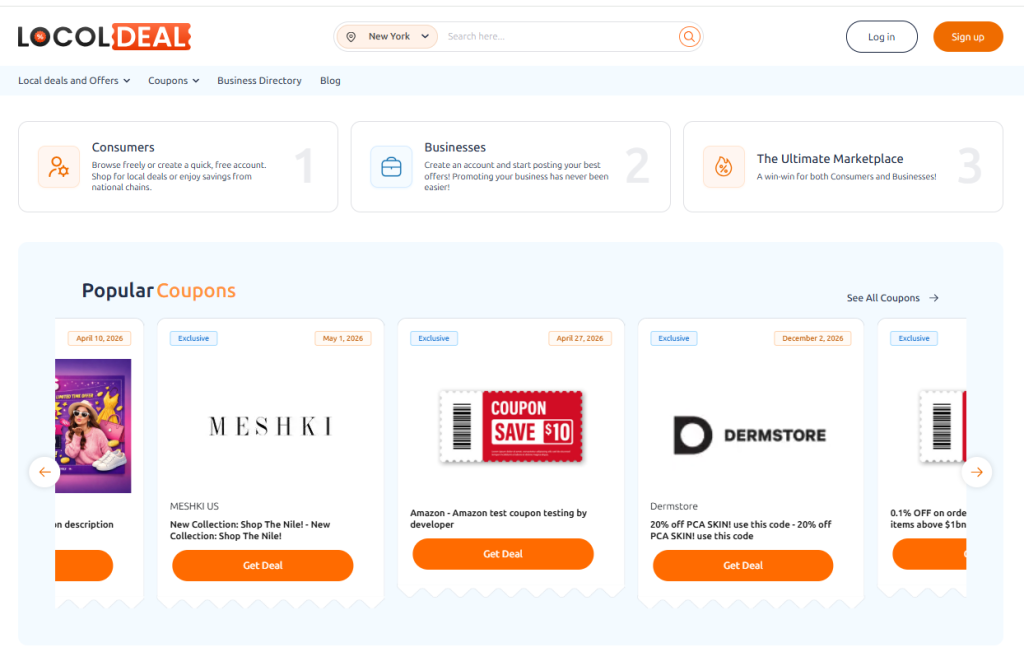
Task: Click the arrow next to See All Coupons
Action: (x=934, y=297)
